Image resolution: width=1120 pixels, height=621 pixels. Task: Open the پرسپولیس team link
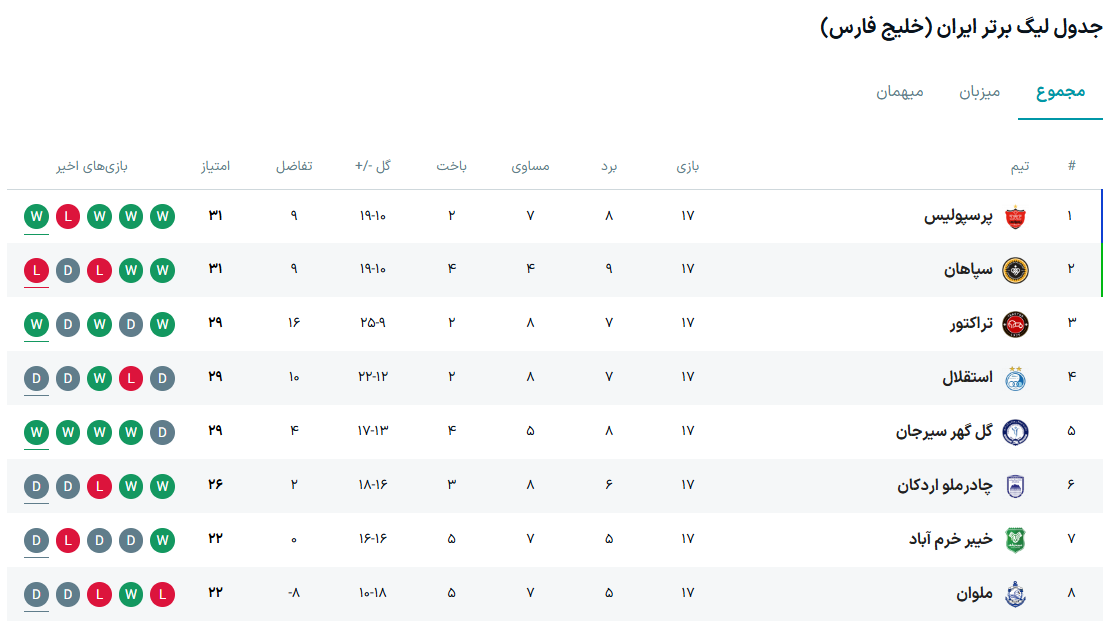958,216
